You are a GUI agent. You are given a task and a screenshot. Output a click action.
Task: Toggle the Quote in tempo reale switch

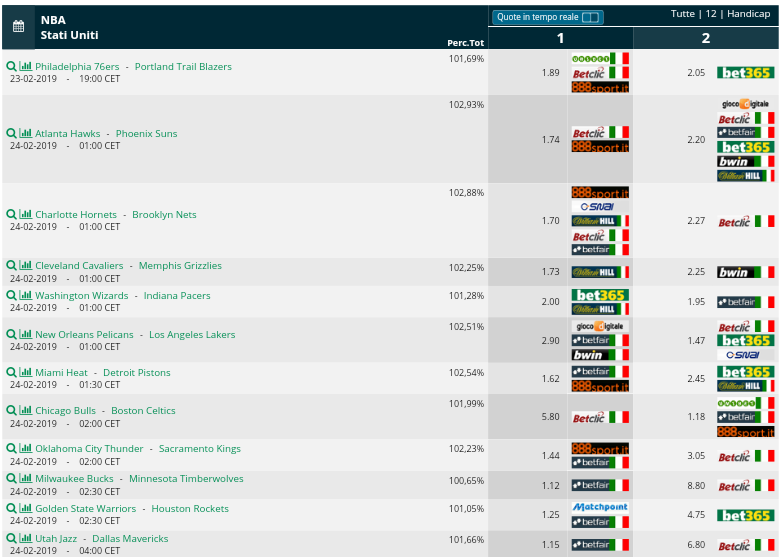click(590, 17)
